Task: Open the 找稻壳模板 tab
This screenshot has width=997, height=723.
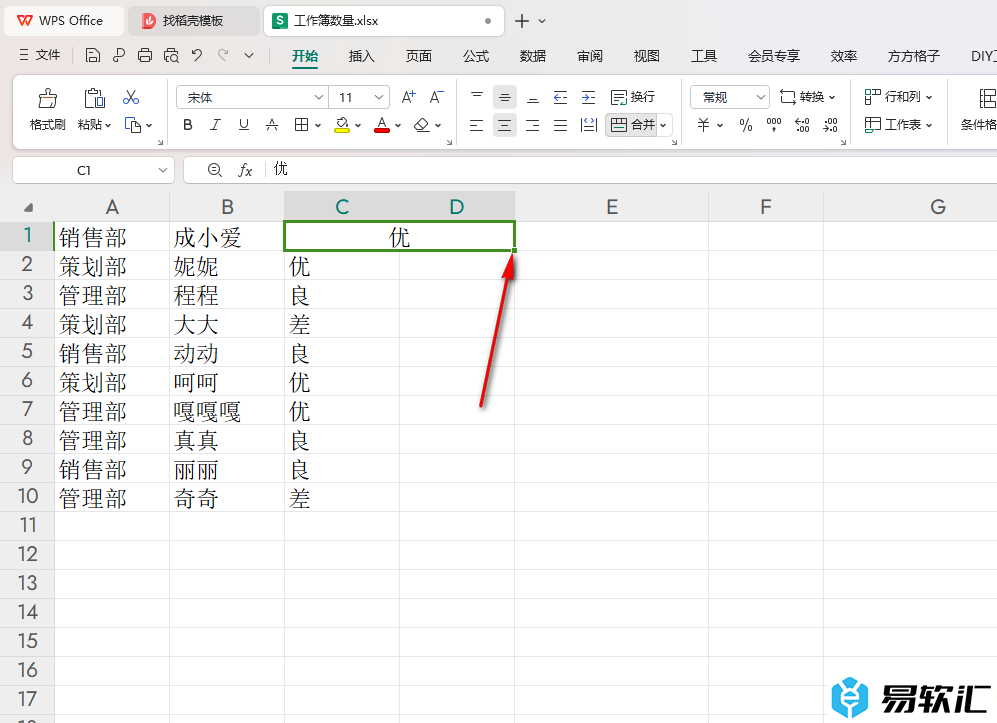Action: 193,21
